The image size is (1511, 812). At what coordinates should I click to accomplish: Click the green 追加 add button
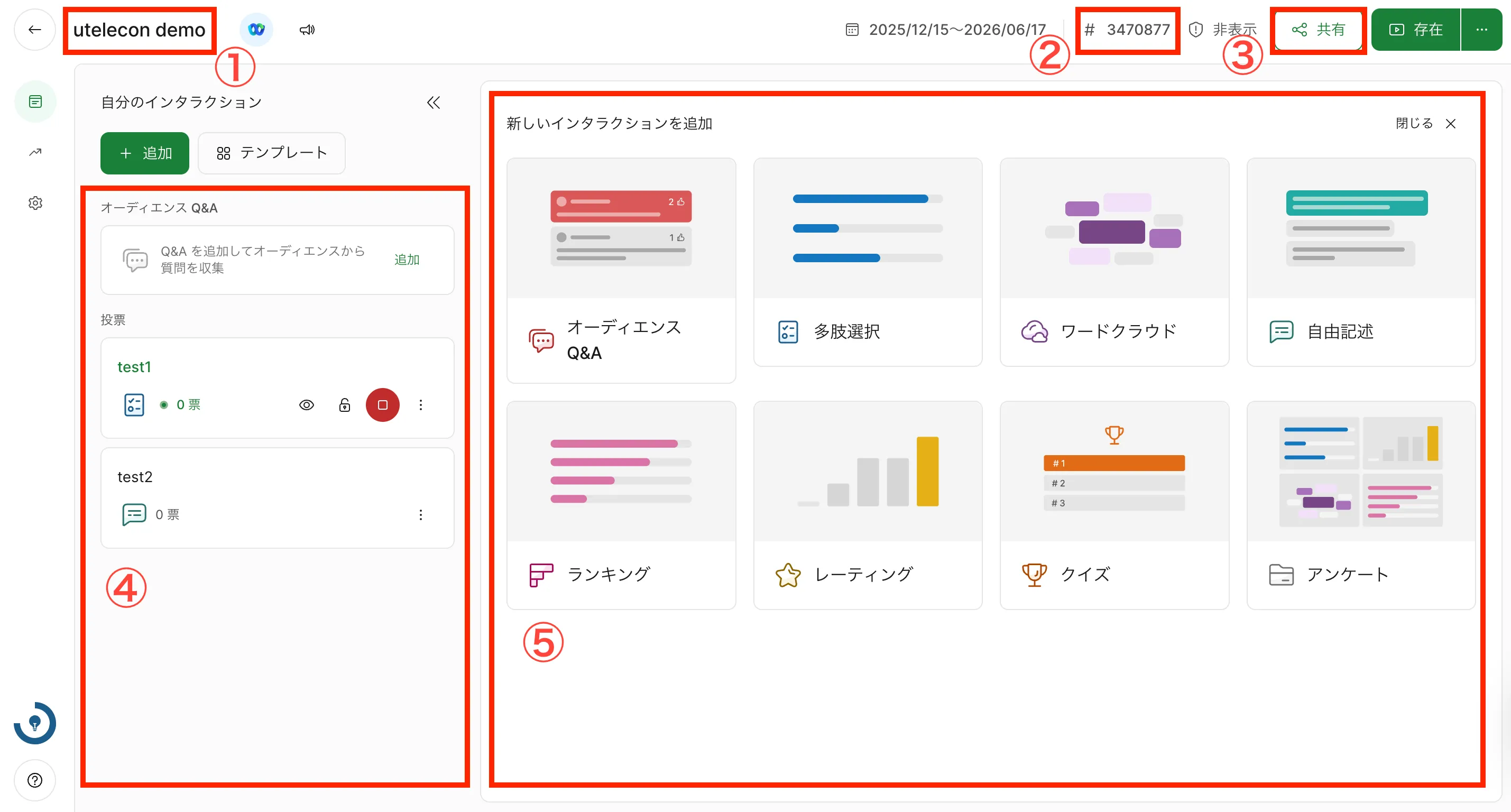(x=145, y=153)
